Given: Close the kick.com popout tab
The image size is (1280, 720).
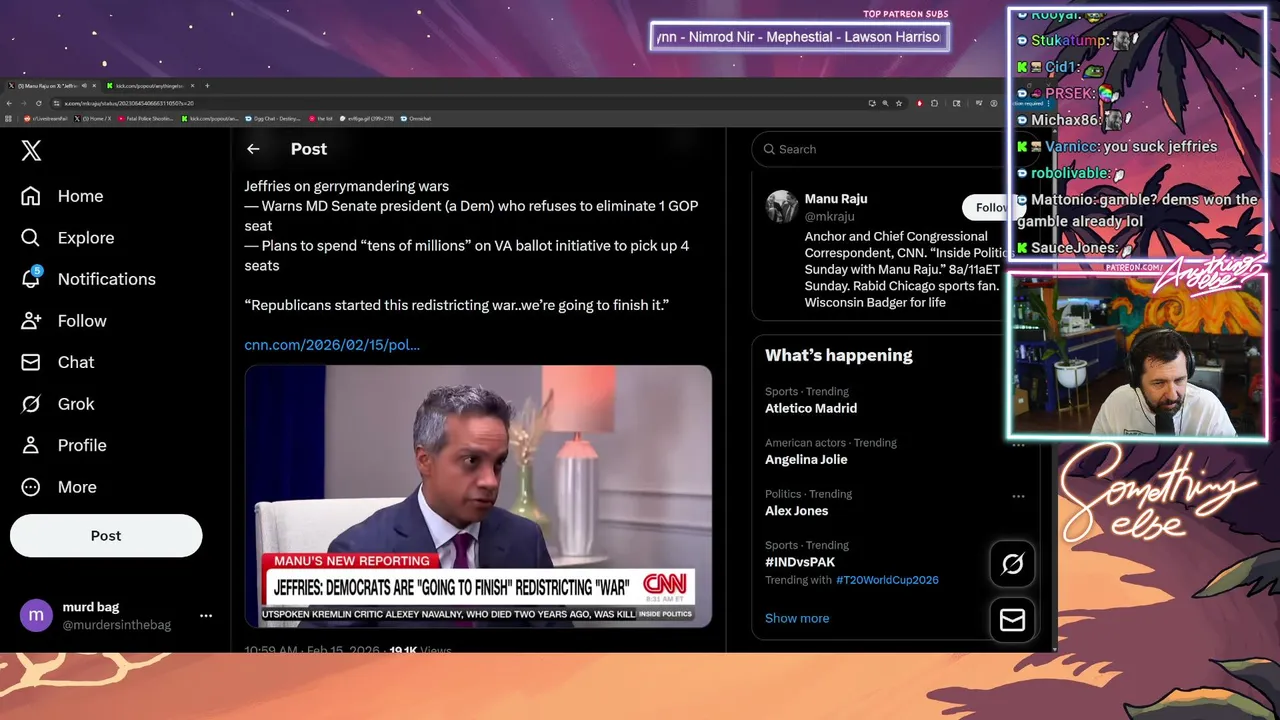Looking at the screenshot, I should click(x=193, y=86).
